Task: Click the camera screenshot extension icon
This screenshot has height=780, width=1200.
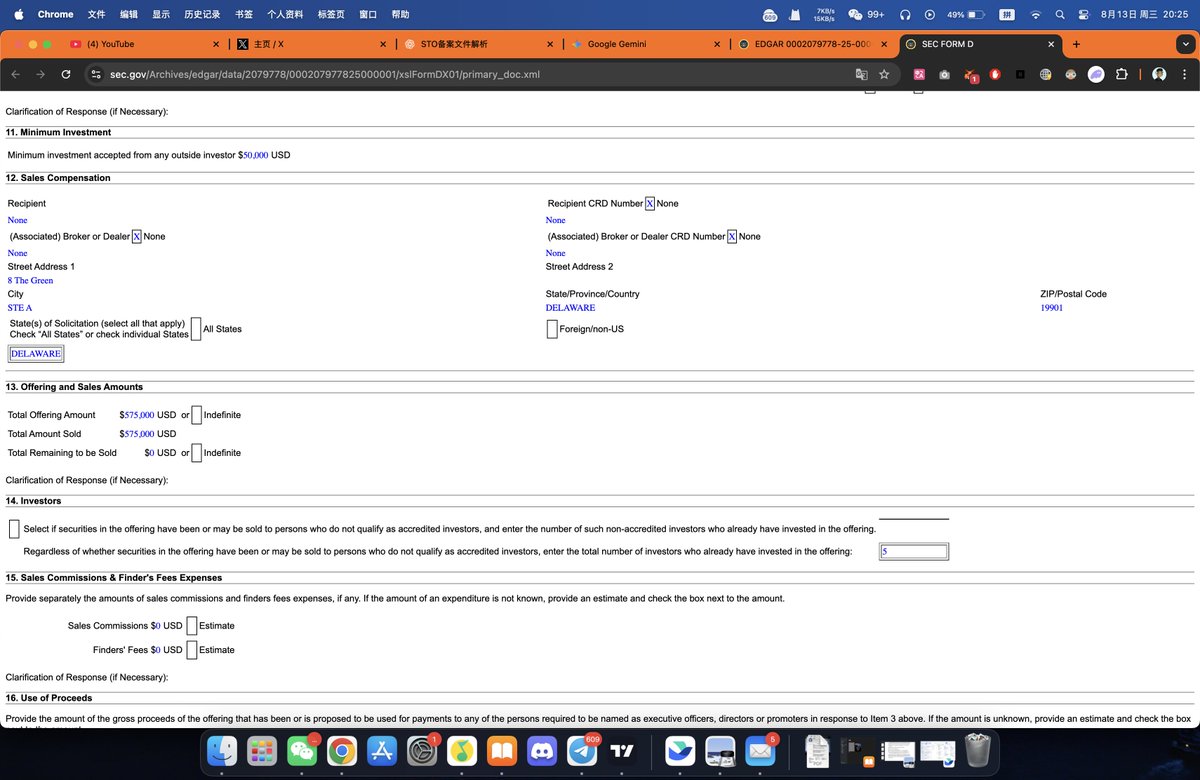Action: 944,74
